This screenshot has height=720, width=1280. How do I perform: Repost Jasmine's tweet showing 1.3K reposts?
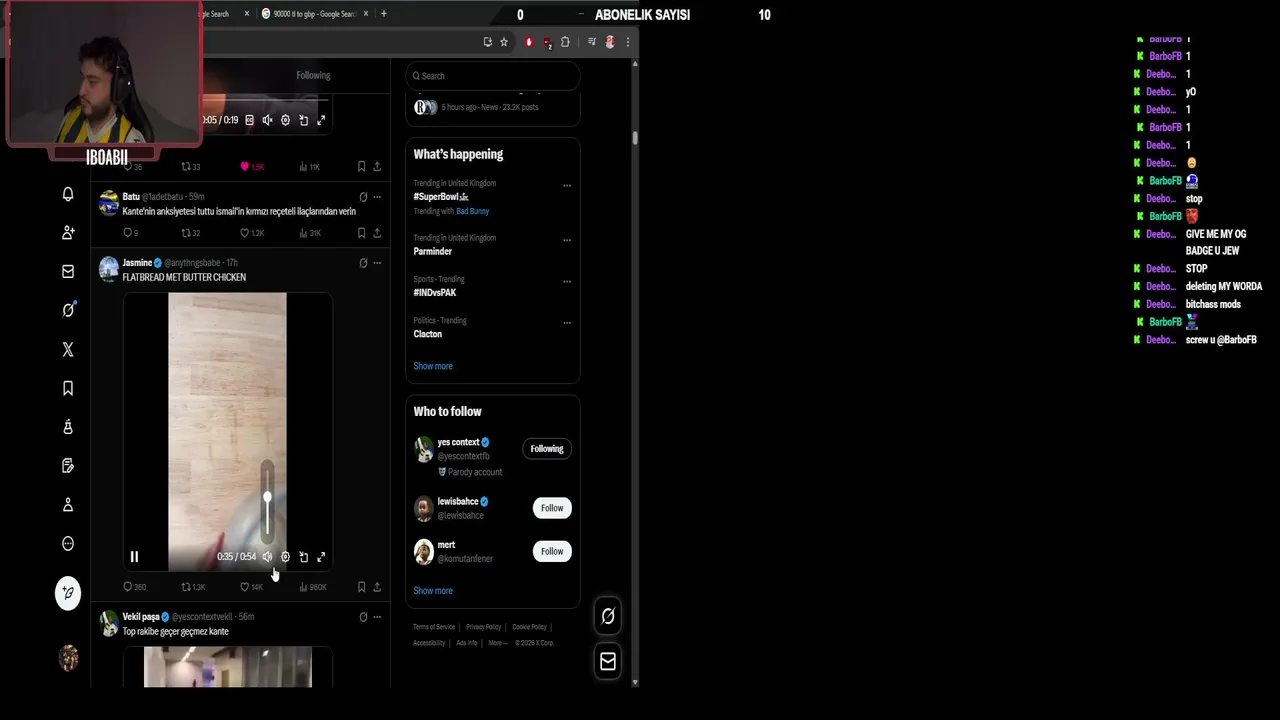[x=193, y=587]
